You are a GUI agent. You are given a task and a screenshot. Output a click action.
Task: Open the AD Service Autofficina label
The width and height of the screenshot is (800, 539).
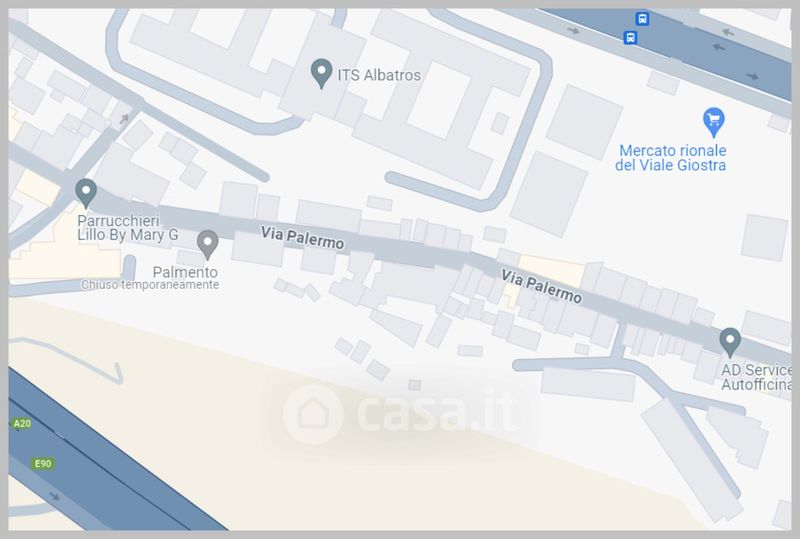pyautogui.click(x=756, y=377)
